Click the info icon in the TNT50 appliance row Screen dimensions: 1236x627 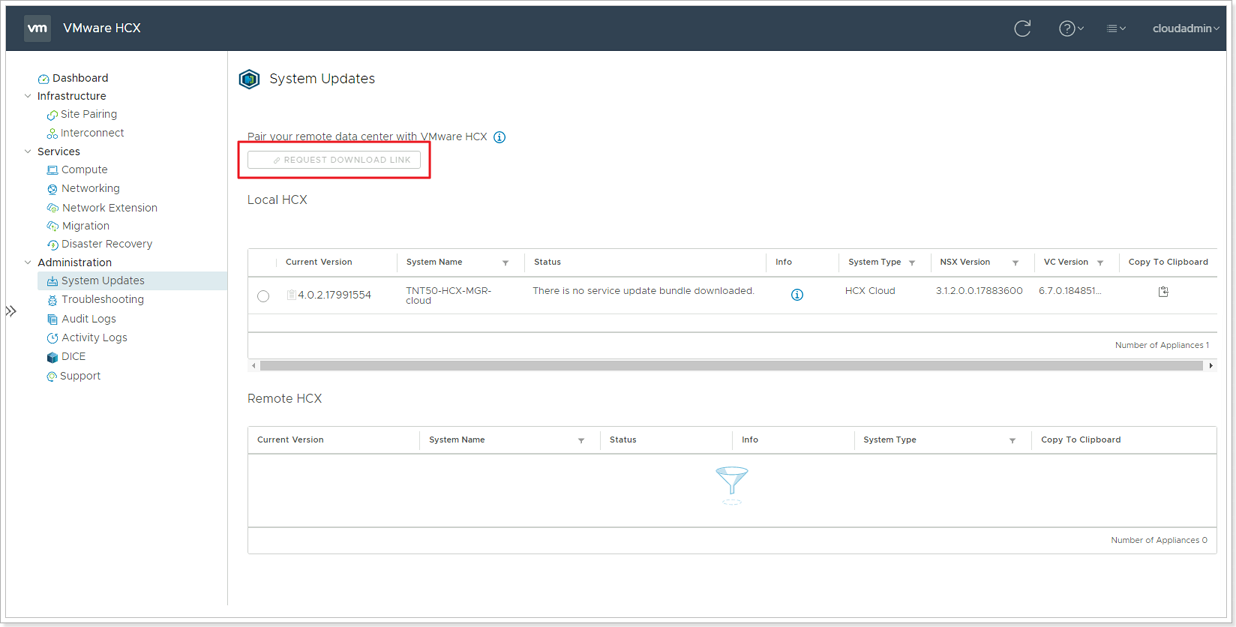coord(797,295)
